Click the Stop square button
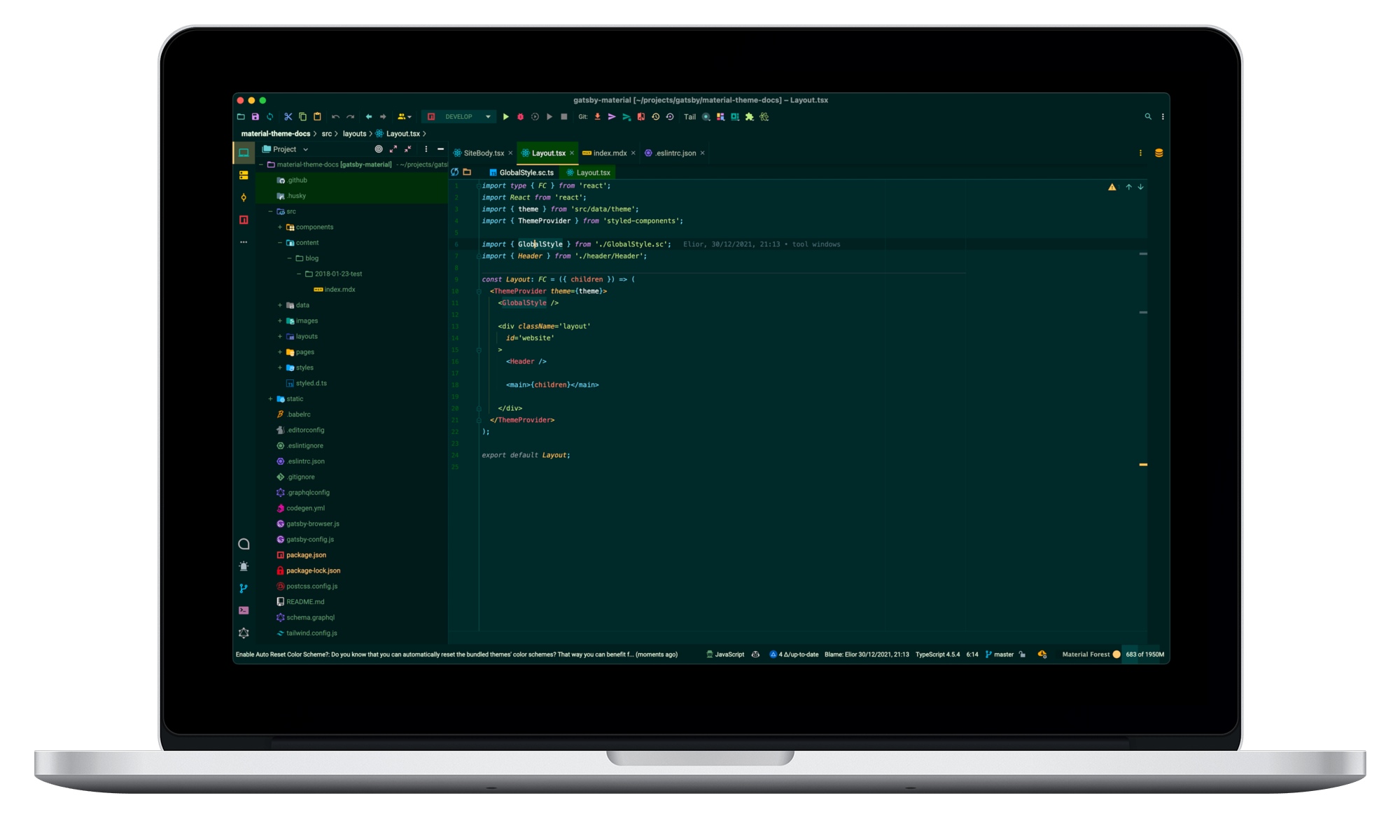The height and width of the screenshot is (840, 1400). (x=564, y=117)
